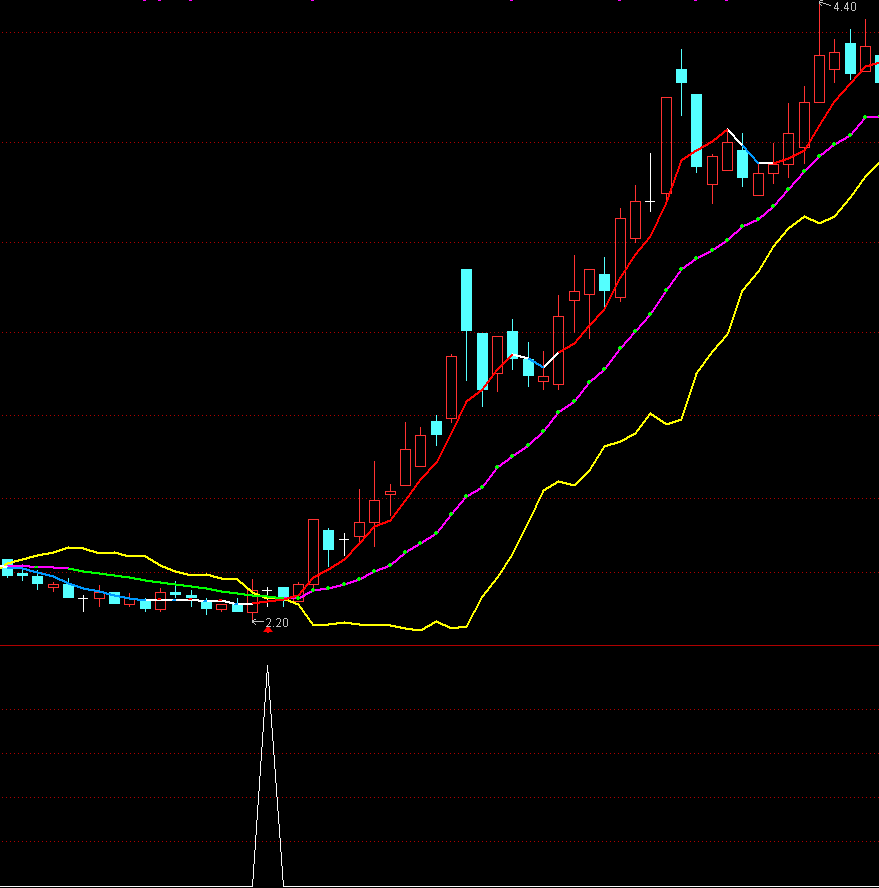This screenshot has width=879, height=888.
Task: Click the peak of the white indicator spike
Action: 267,668
